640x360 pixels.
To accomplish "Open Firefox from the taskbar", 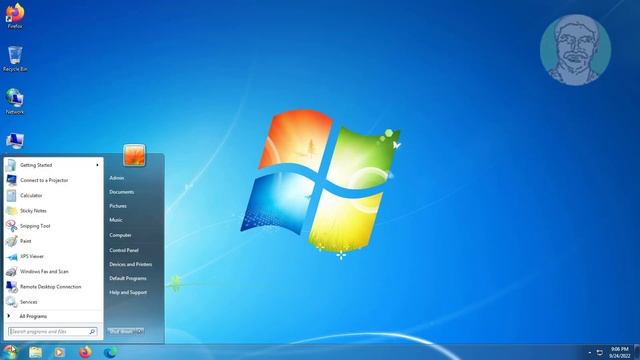I will coord(85,352).
